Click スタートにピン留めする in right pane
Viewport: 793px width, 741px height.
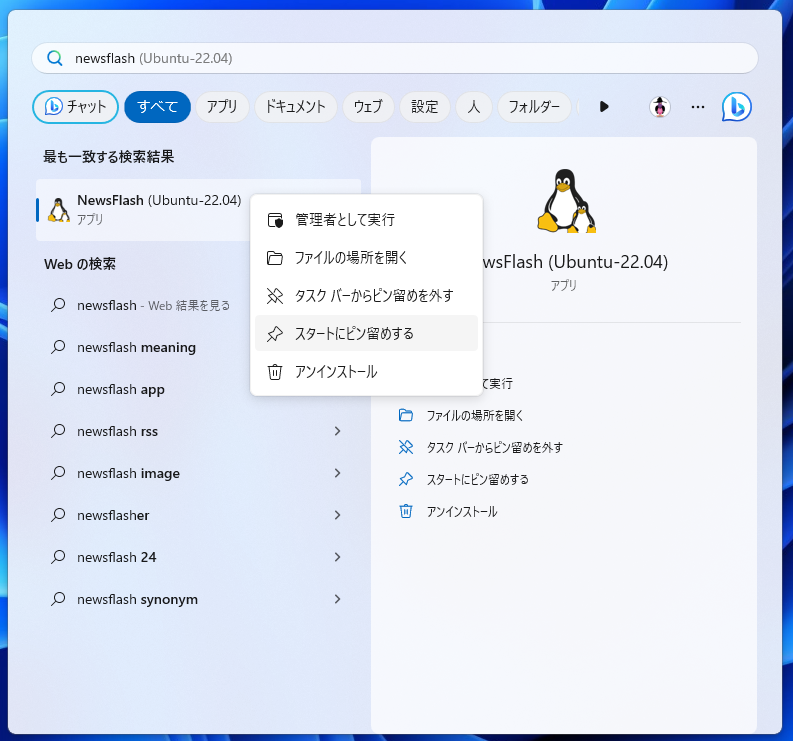point(477,479)
